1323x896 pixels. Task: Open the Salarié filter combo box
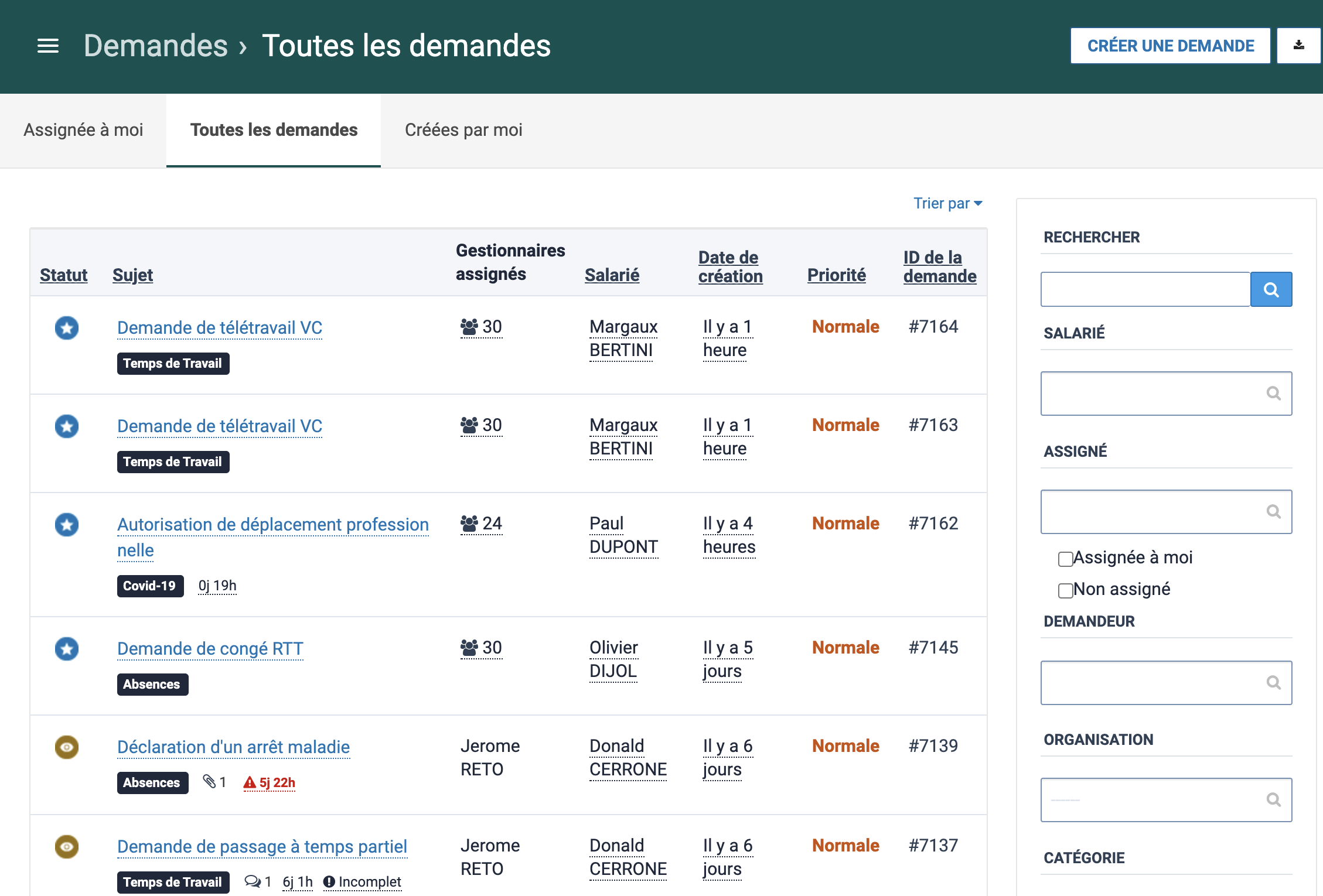[x=1166, y=394]
